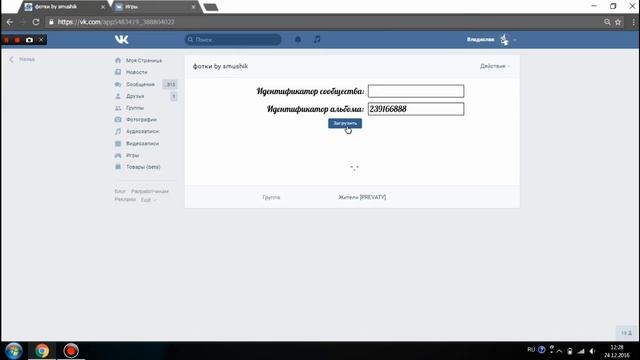Open Сообщения in the sidebar

140,84
